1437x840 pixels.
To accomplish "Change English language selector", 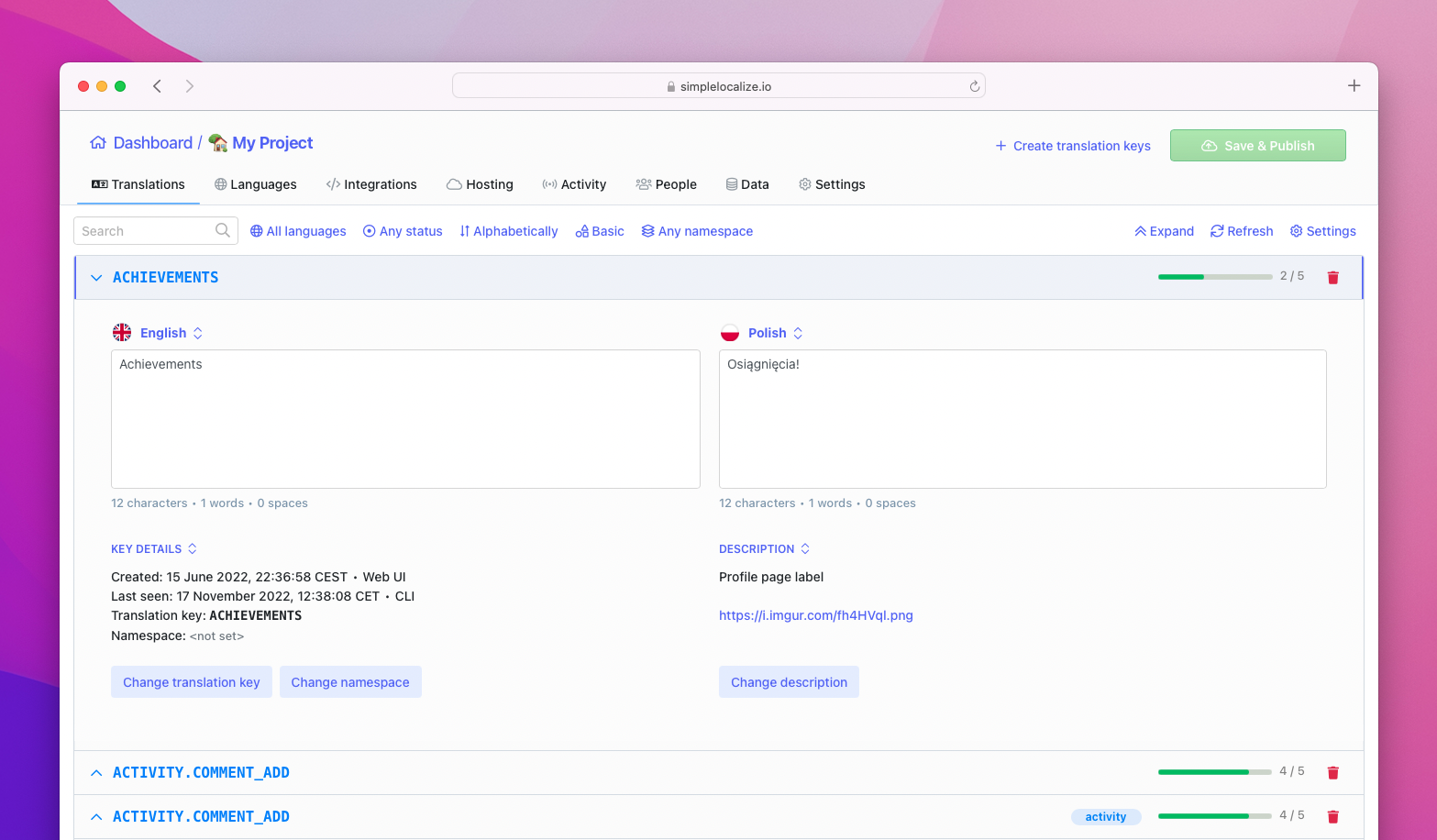I will [x=171, y=333].
